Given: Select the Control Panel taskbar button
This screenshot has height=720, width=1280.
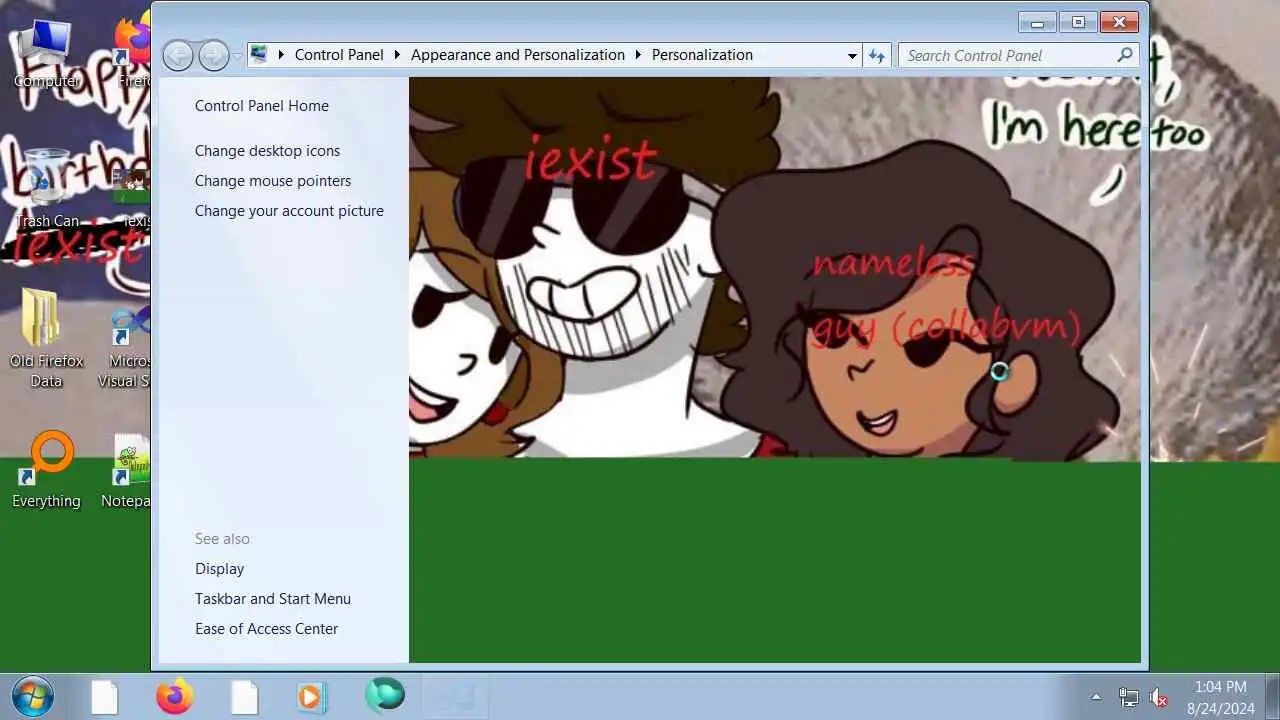Looking at the screenshot, I should (x=452, y=696).
